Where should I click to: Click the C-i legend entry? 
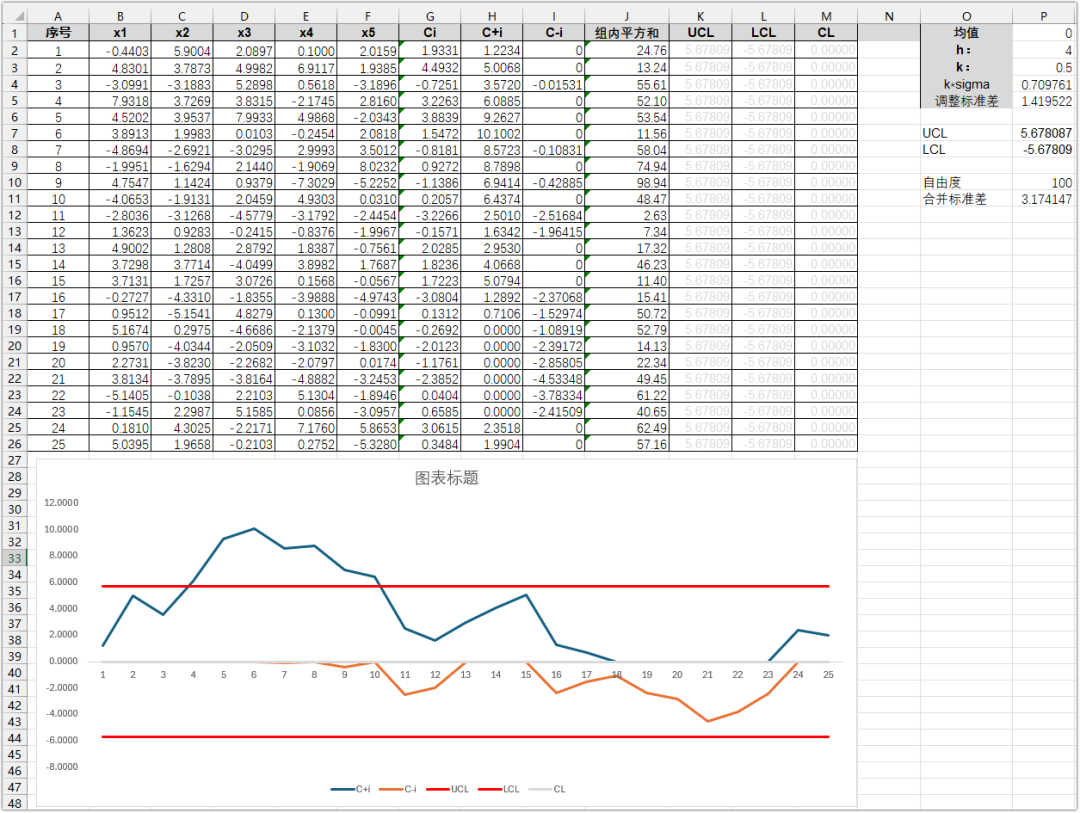tap(398, 789)
